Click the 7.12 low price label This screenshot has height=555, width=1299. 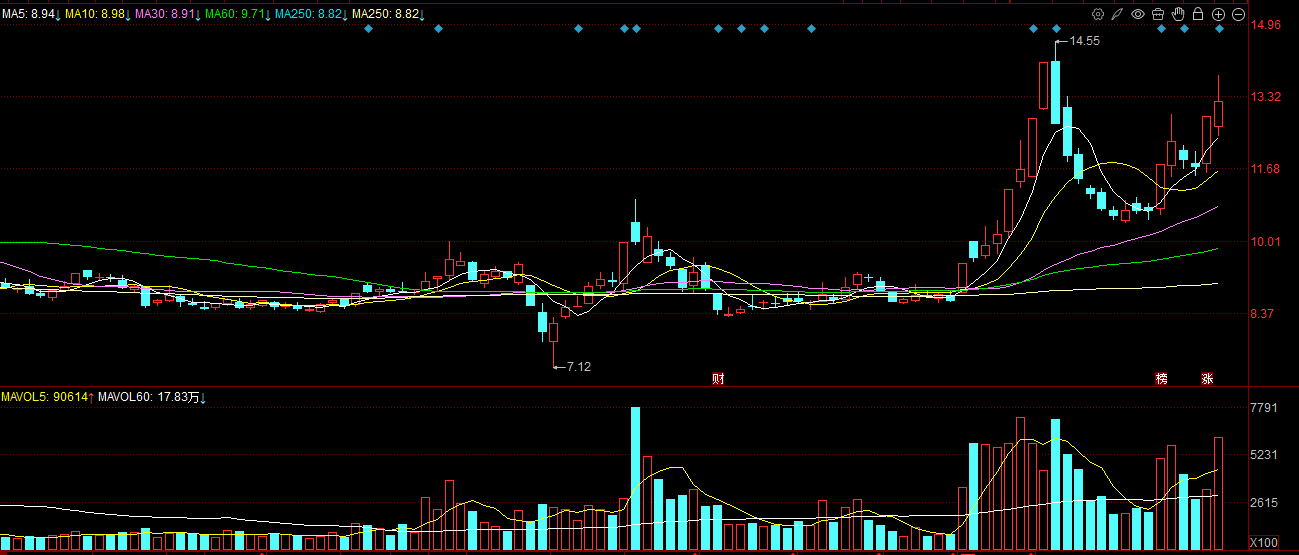tap(579, 366)
